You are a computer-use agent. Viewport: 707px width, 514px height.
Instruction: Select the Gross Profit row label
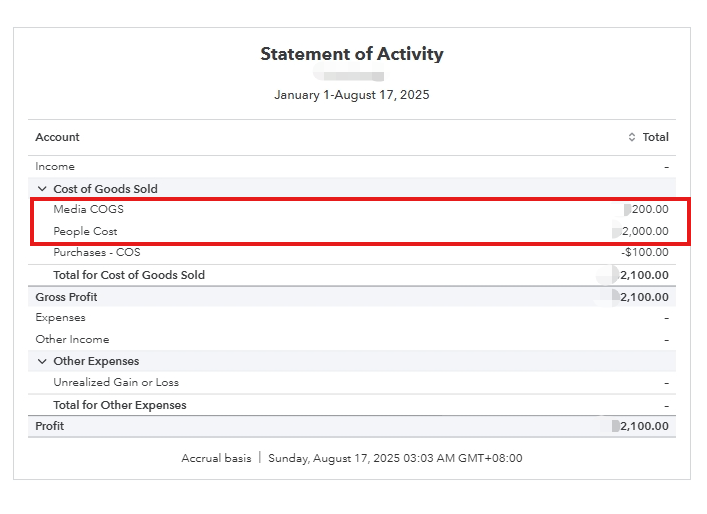click(x=66, y=297)
